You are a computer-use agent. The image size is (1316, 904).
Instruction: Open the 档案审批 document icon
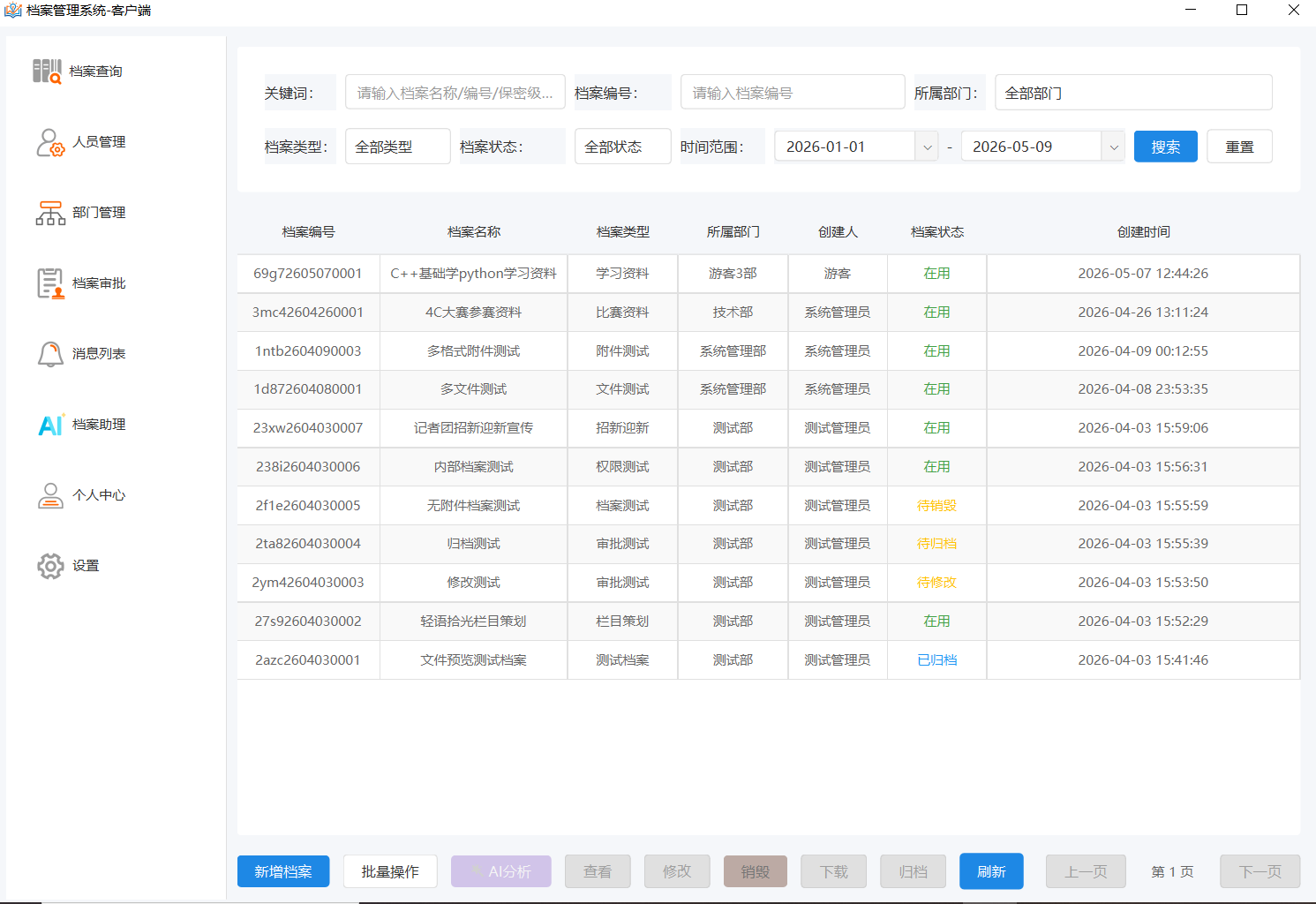point(50,283)
